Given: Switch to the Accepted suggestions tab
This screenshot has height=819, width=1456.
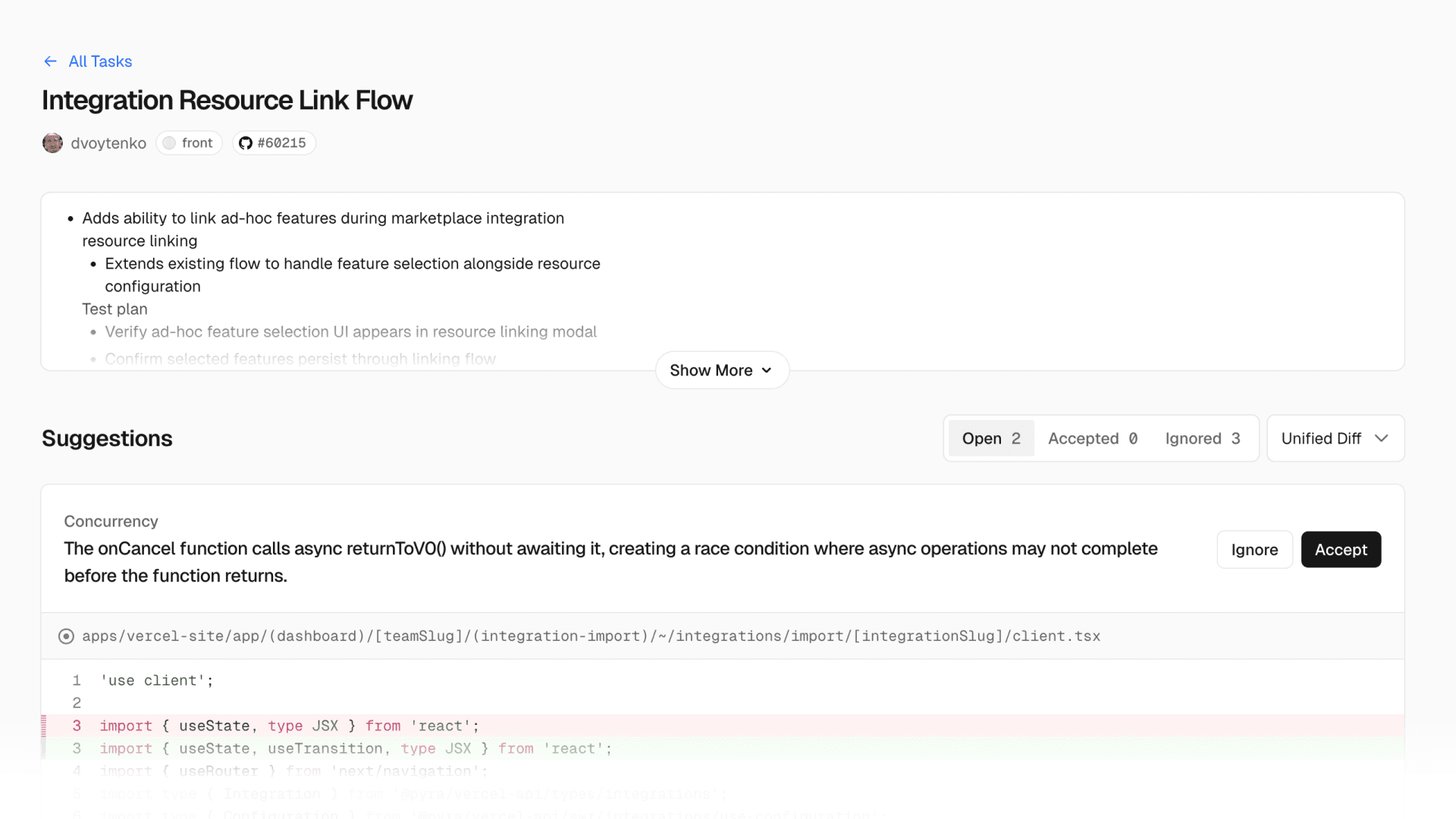Looking at the screenshot, I should [x=1092, y=438].
